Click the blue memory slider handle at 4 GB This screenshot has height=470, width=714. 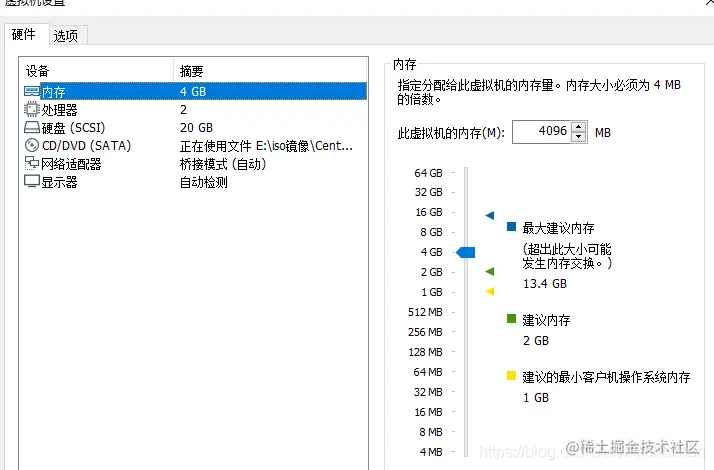(466, 252)
